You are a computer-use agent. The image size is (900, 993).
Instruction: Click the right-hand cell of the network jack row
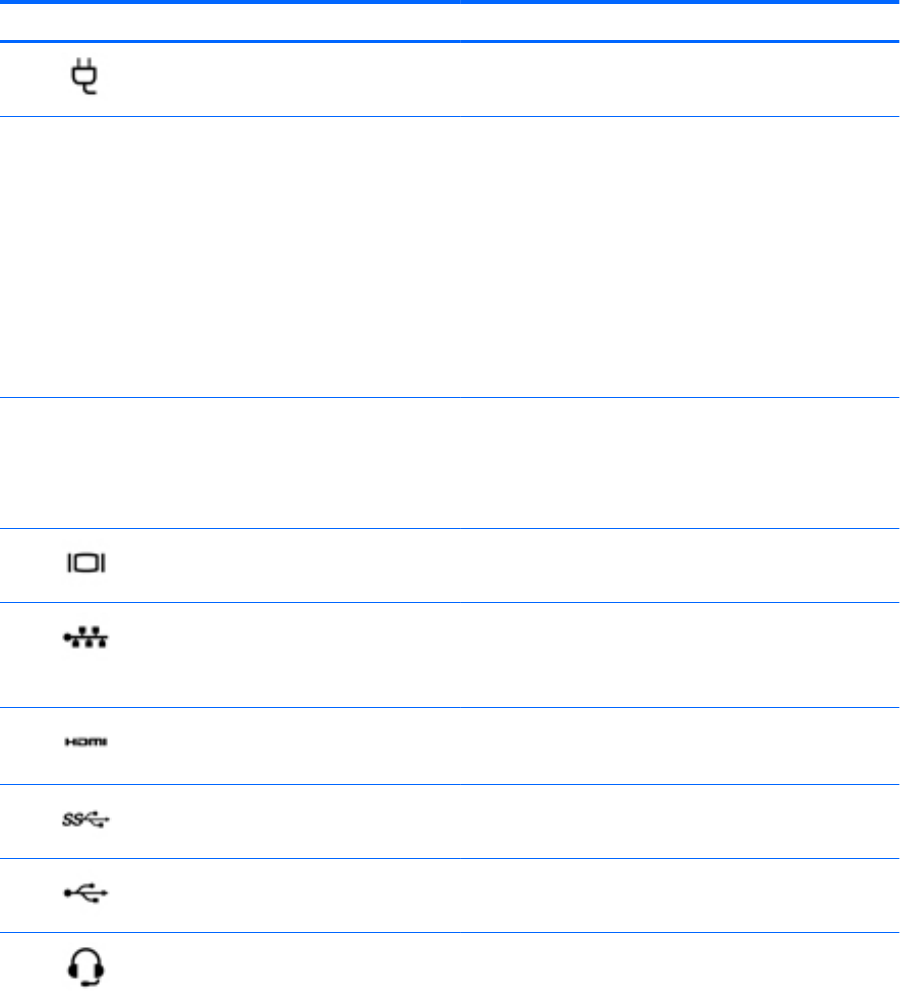(680, 655)
